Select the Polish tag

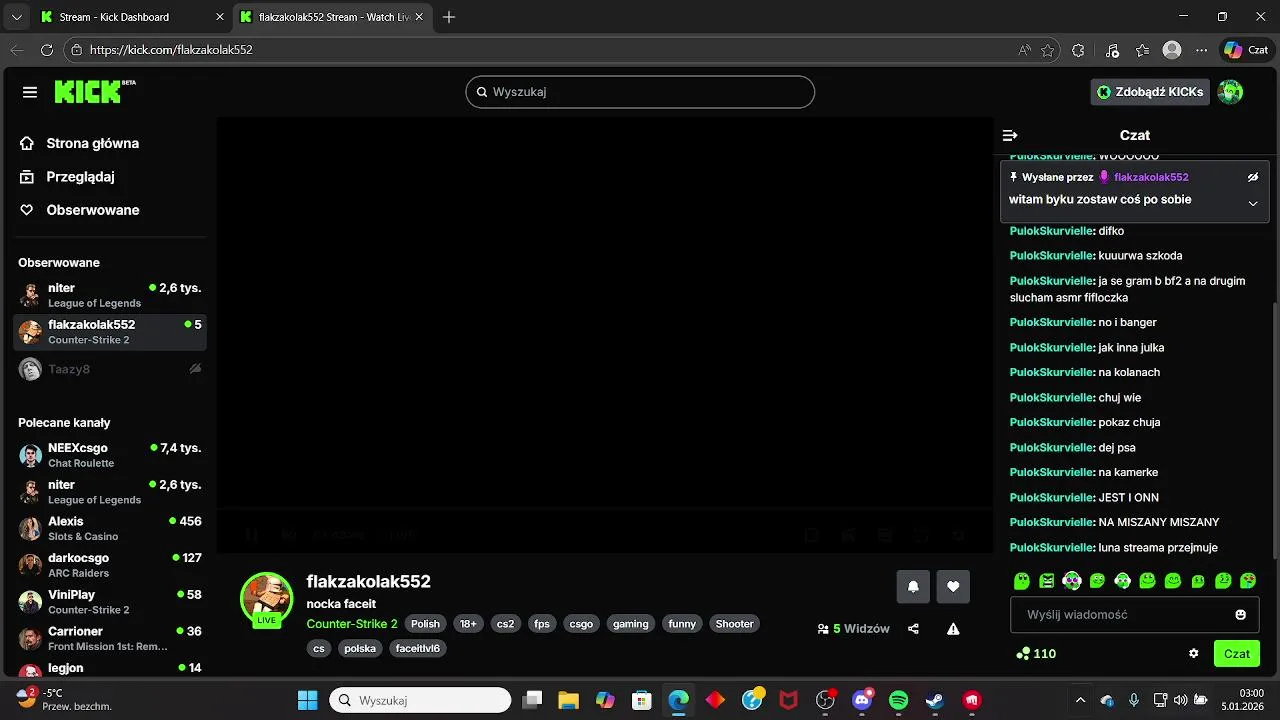[x=425, y=624]
